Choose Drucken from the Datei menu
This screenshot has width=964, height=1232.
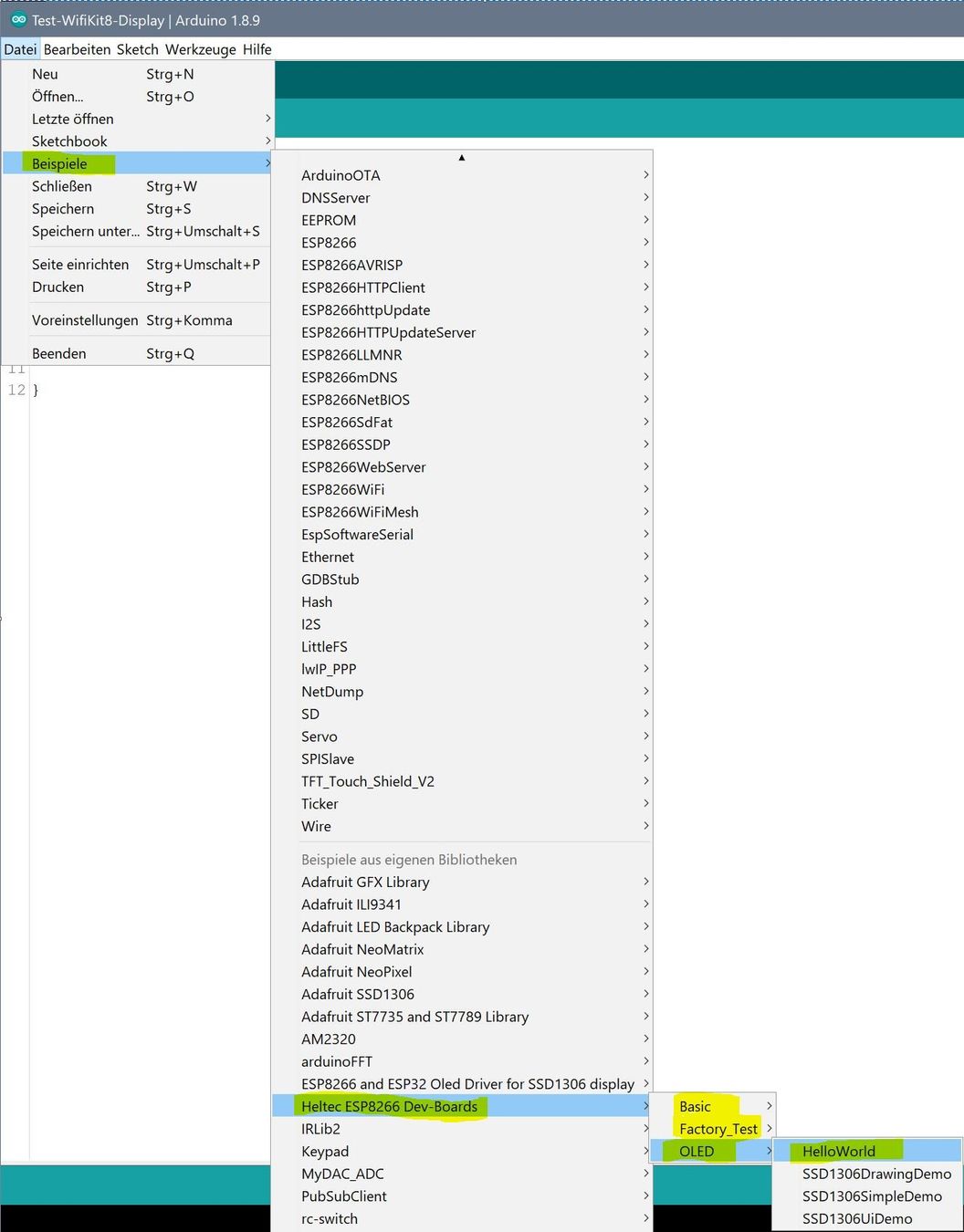137,287
